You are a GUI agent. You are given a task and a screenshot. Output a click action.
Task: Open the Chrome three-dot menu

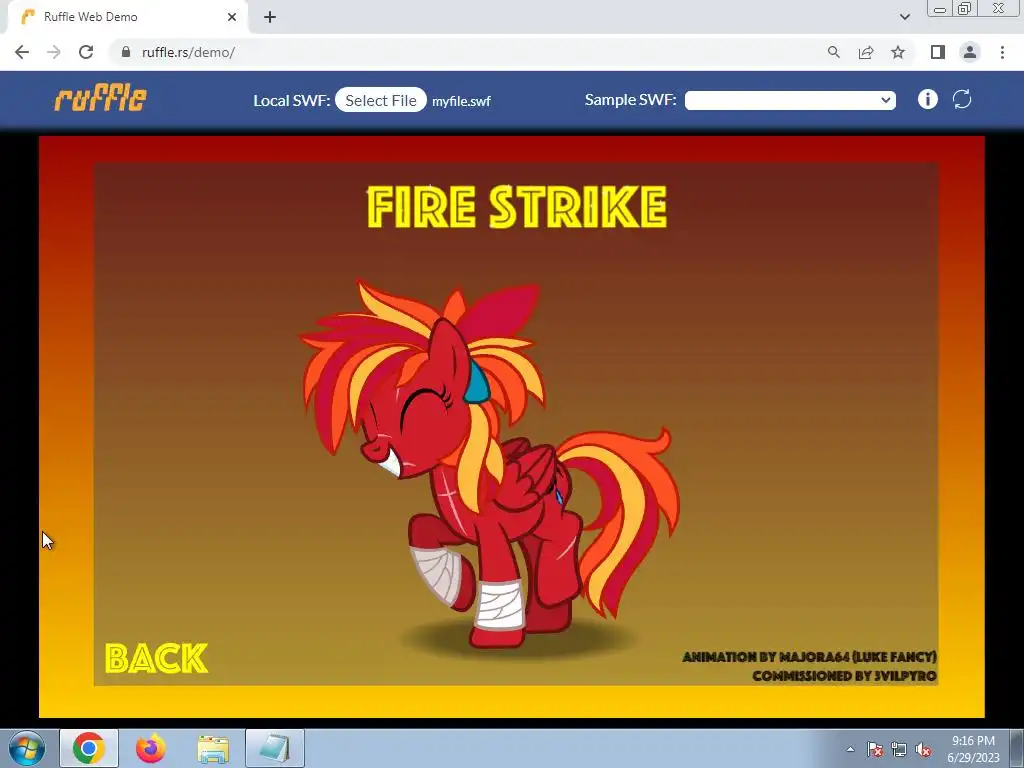pos(1002,52)
